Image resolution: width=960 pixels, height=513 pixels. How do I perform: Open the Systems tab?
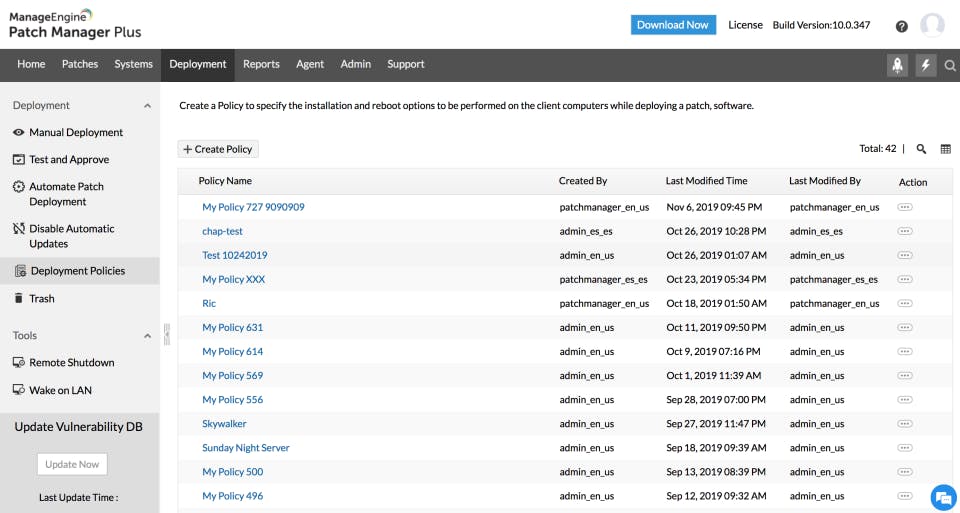tap(133, 64)
